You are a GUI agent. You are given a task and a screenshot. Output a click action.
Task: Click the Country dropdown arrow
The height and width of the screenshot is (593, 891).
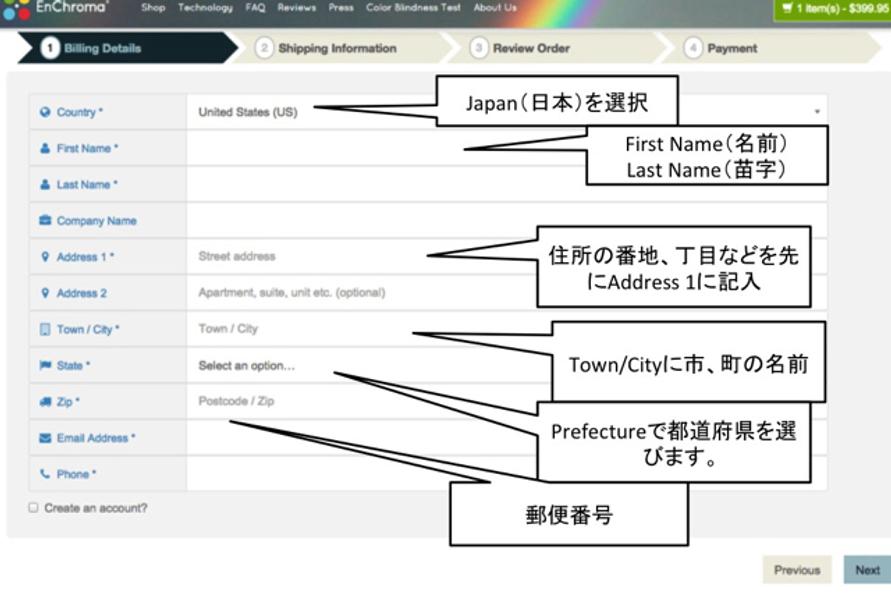tap(817, 112)
